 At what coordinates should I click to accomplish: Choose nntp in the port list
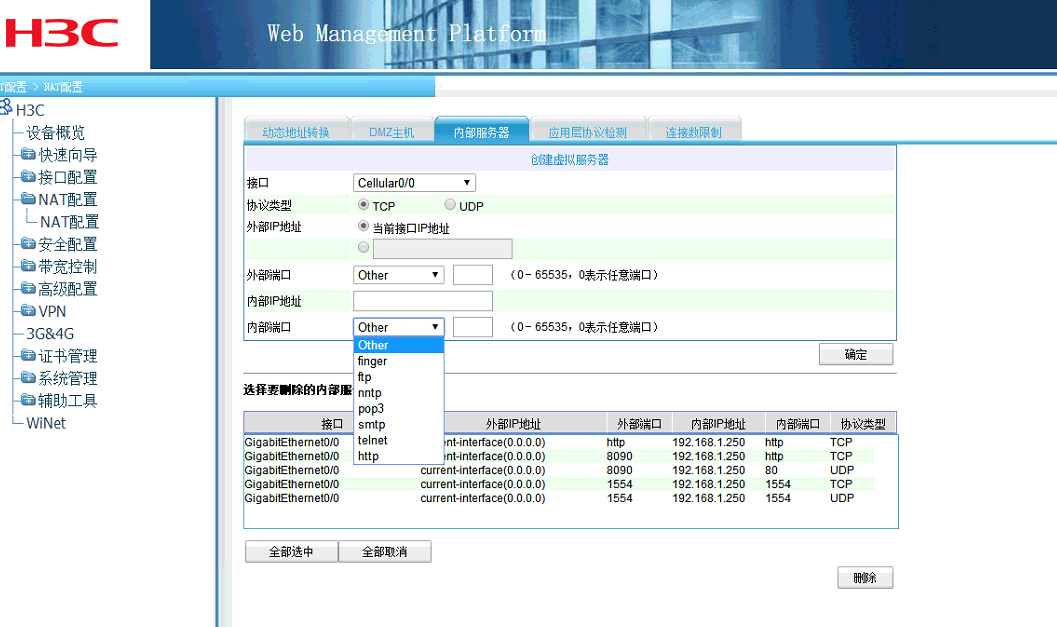(x=398, y=393)
